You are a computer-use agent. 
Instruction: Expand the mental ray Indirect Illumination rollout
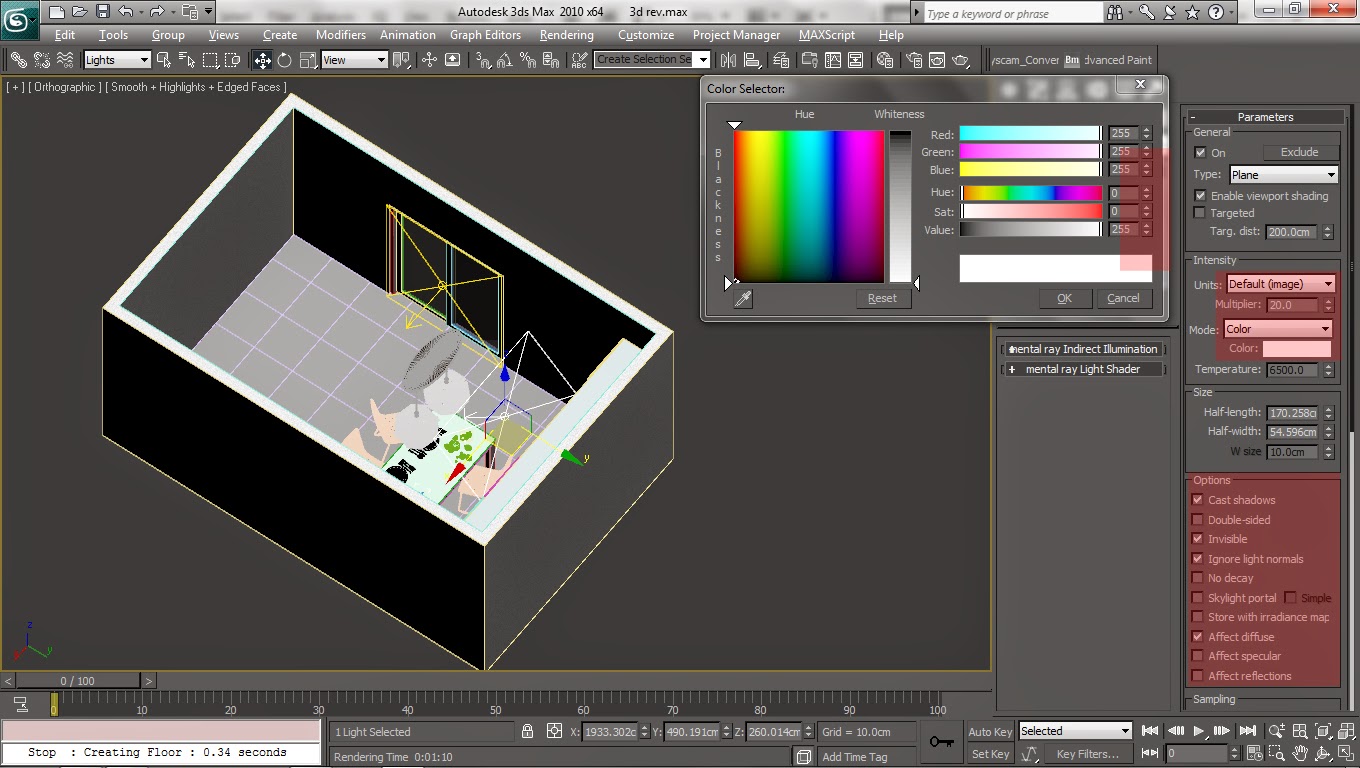coord(1083,349)
